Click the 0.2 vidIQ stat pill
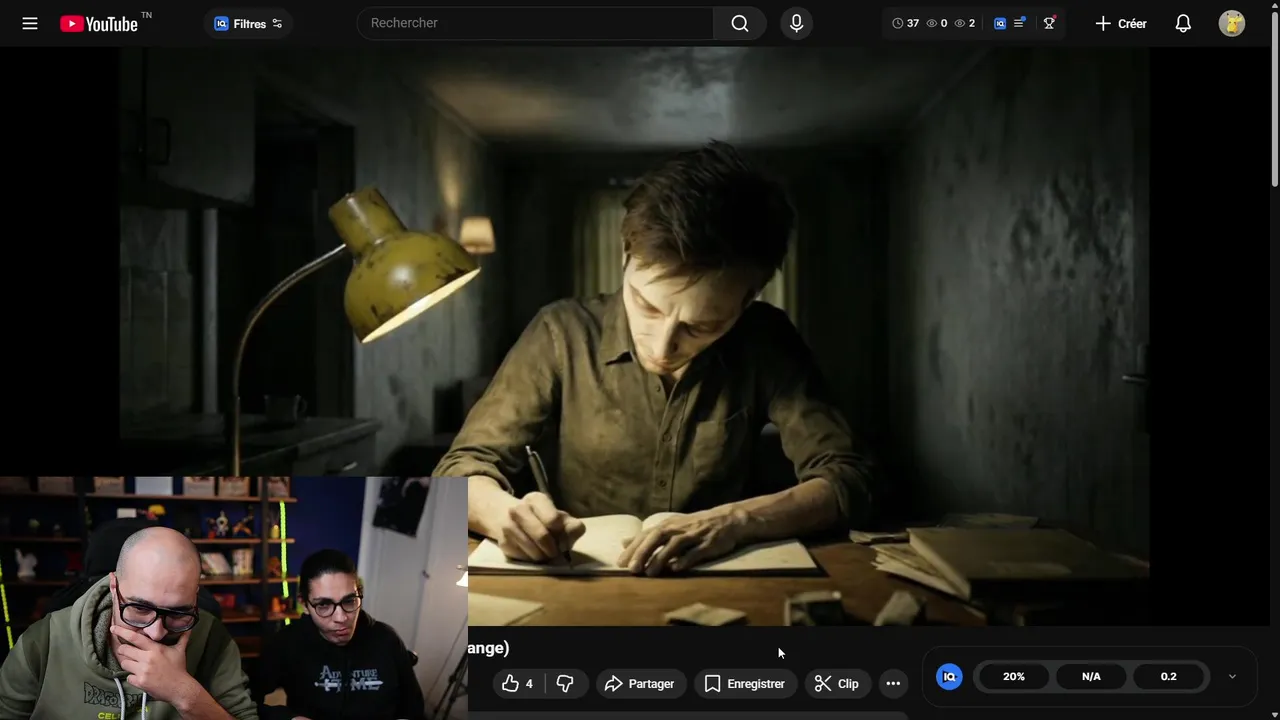Screen dimensions: 1280x720 [x=1168, y=677]
